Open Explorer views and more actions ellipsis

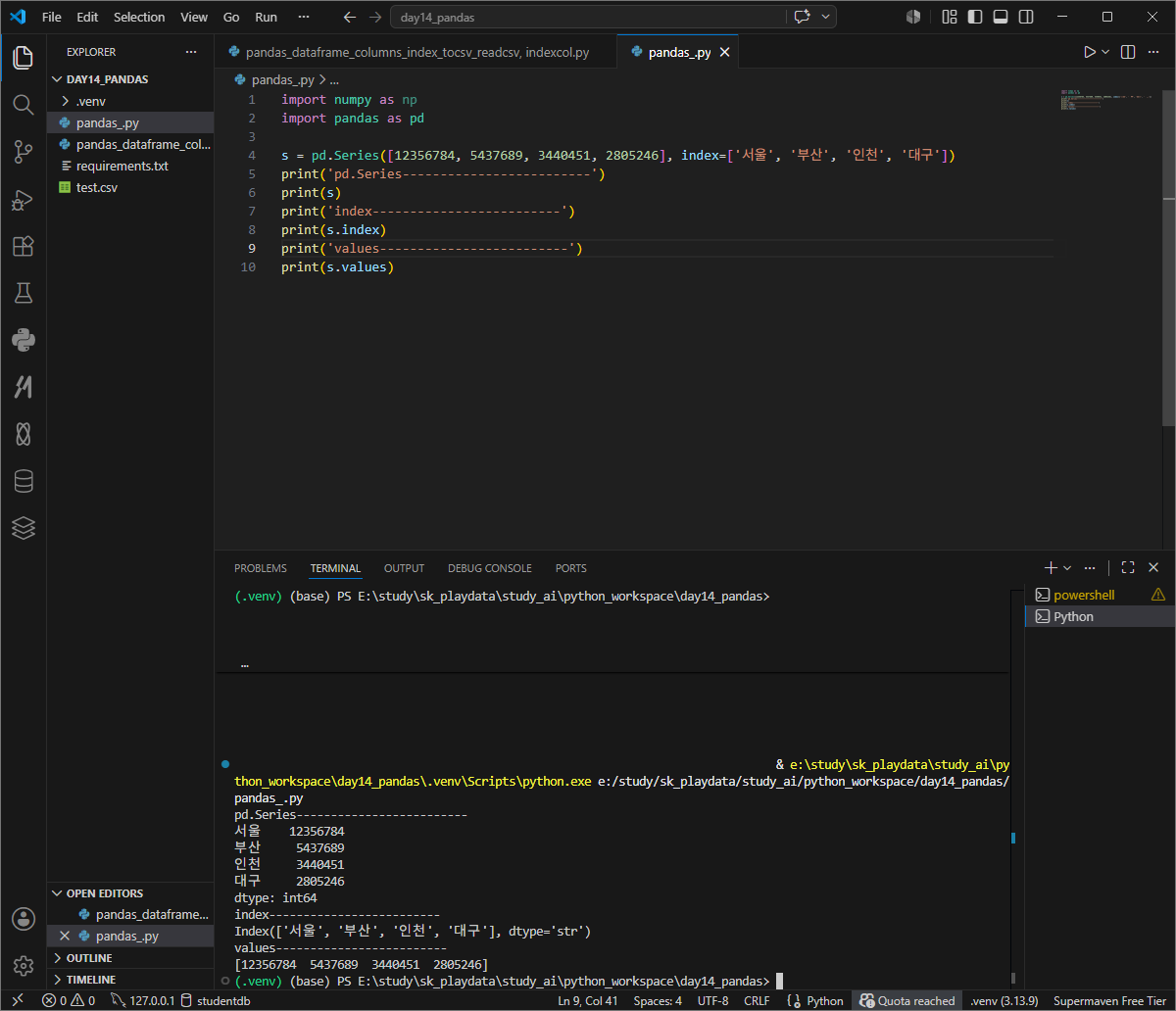click(191, 52)
